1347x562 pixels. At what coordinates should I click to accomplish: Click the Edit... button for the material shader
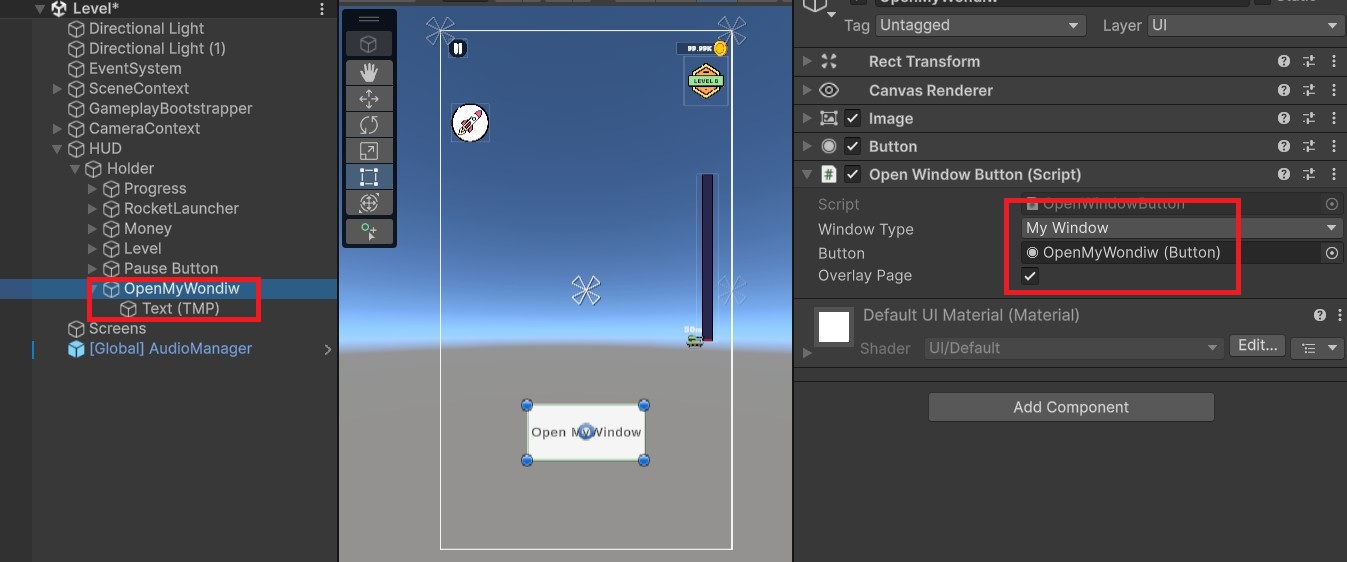coord(1256,346)
